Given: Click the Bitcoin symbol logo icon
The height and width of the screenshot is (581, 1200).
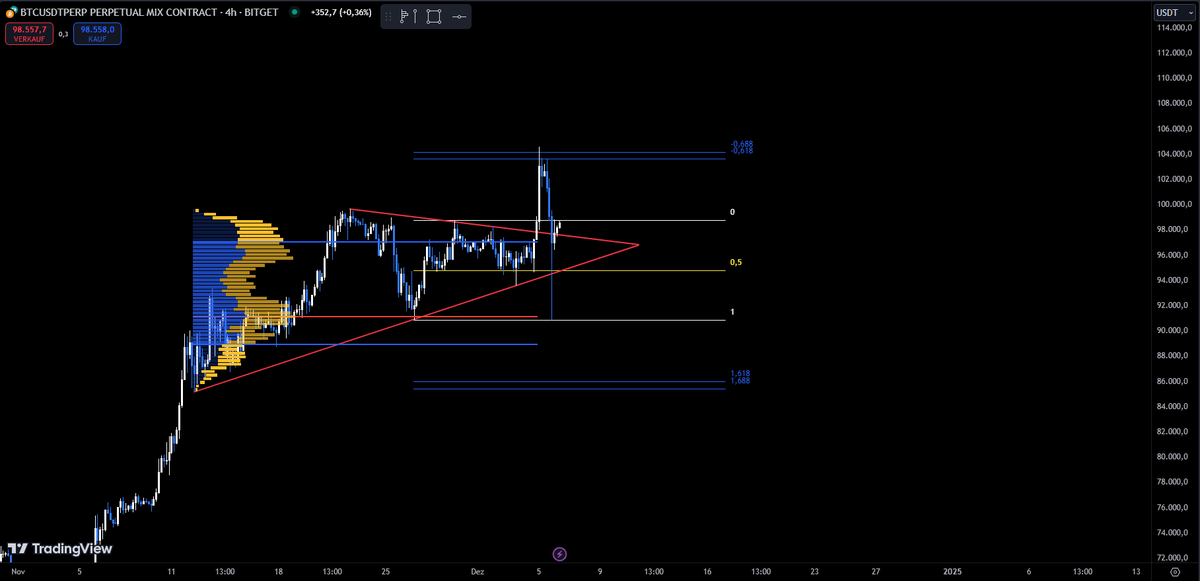Looking at the screenshot, I should (x=11, y=12).
